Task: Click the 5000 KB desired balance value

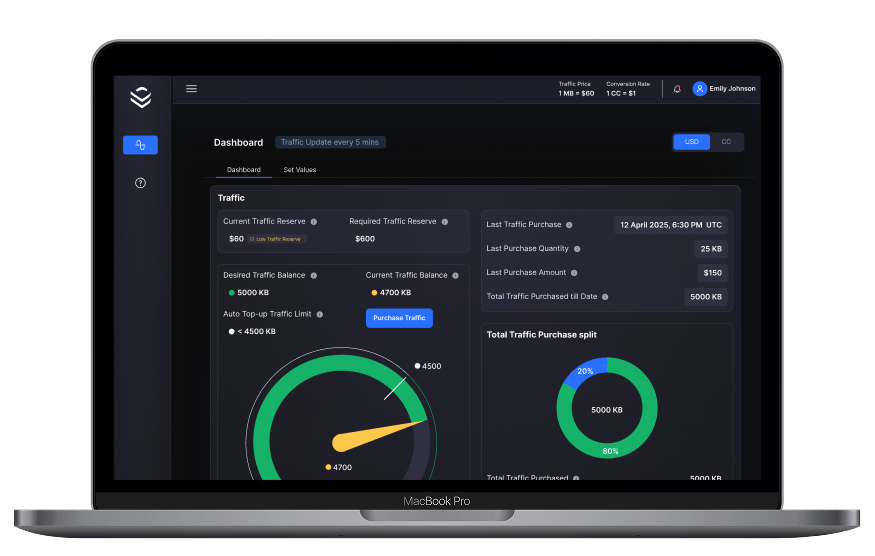Action: coord(253,293)
